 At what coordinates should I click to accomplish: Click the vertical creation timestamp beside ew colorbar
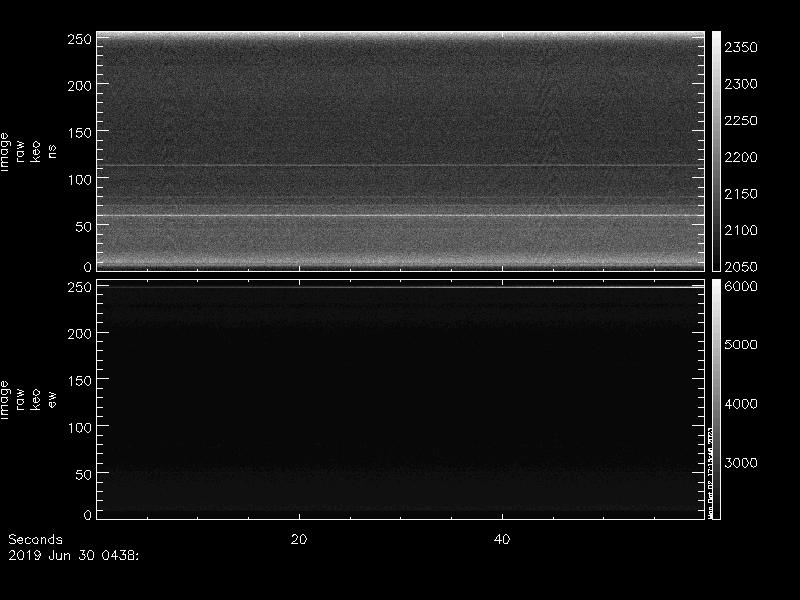[710, 472]
